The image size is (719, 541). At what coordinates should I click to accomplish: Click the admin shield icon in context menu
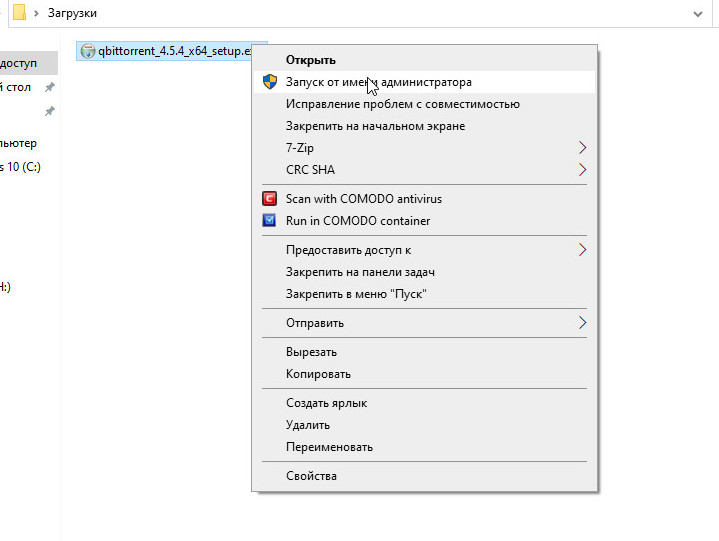(269, 82)
